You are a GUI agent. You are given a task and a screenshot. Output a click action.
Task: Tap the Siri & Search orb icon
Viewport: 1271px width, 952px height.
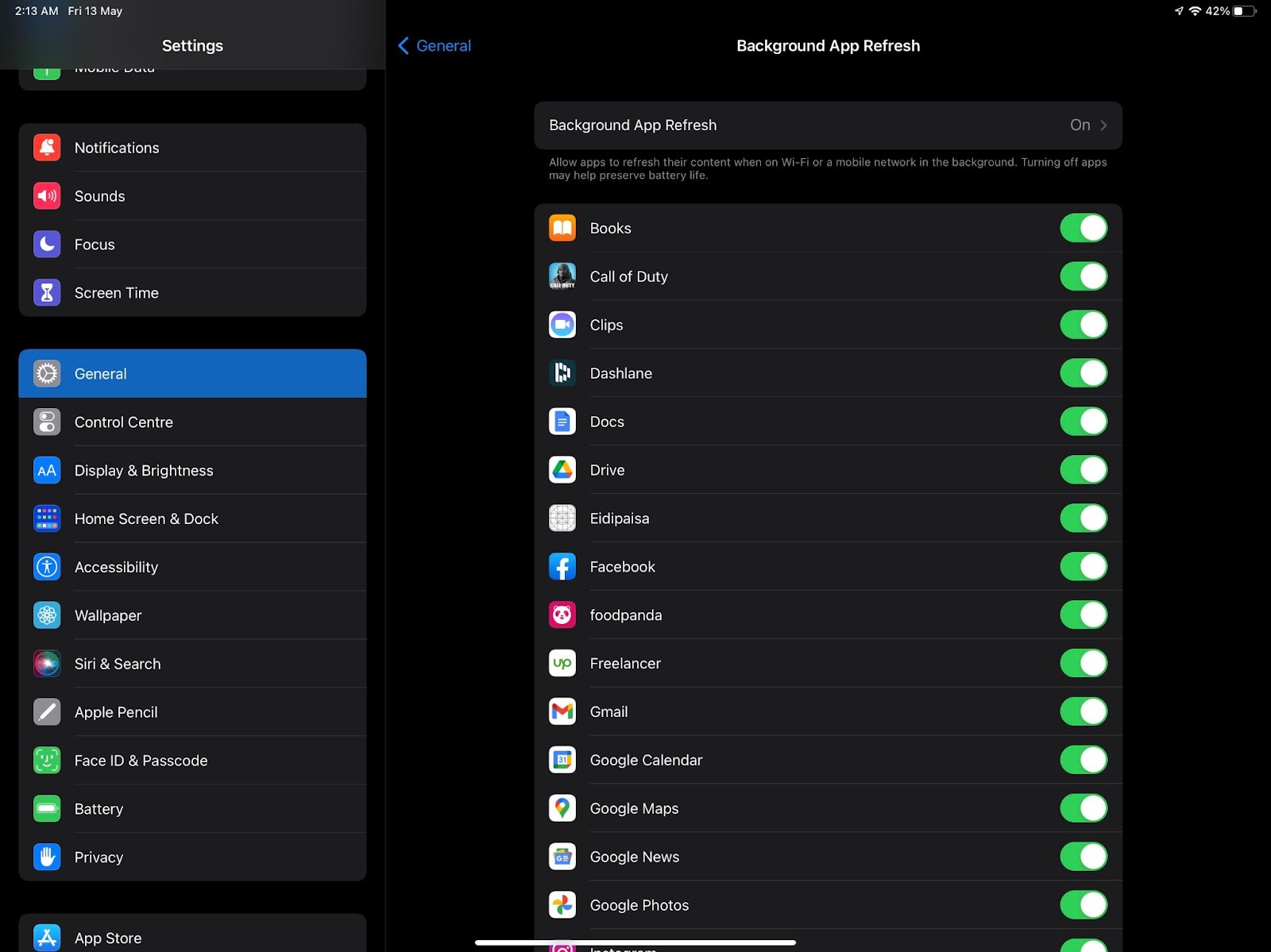click(x=47, y=665)
